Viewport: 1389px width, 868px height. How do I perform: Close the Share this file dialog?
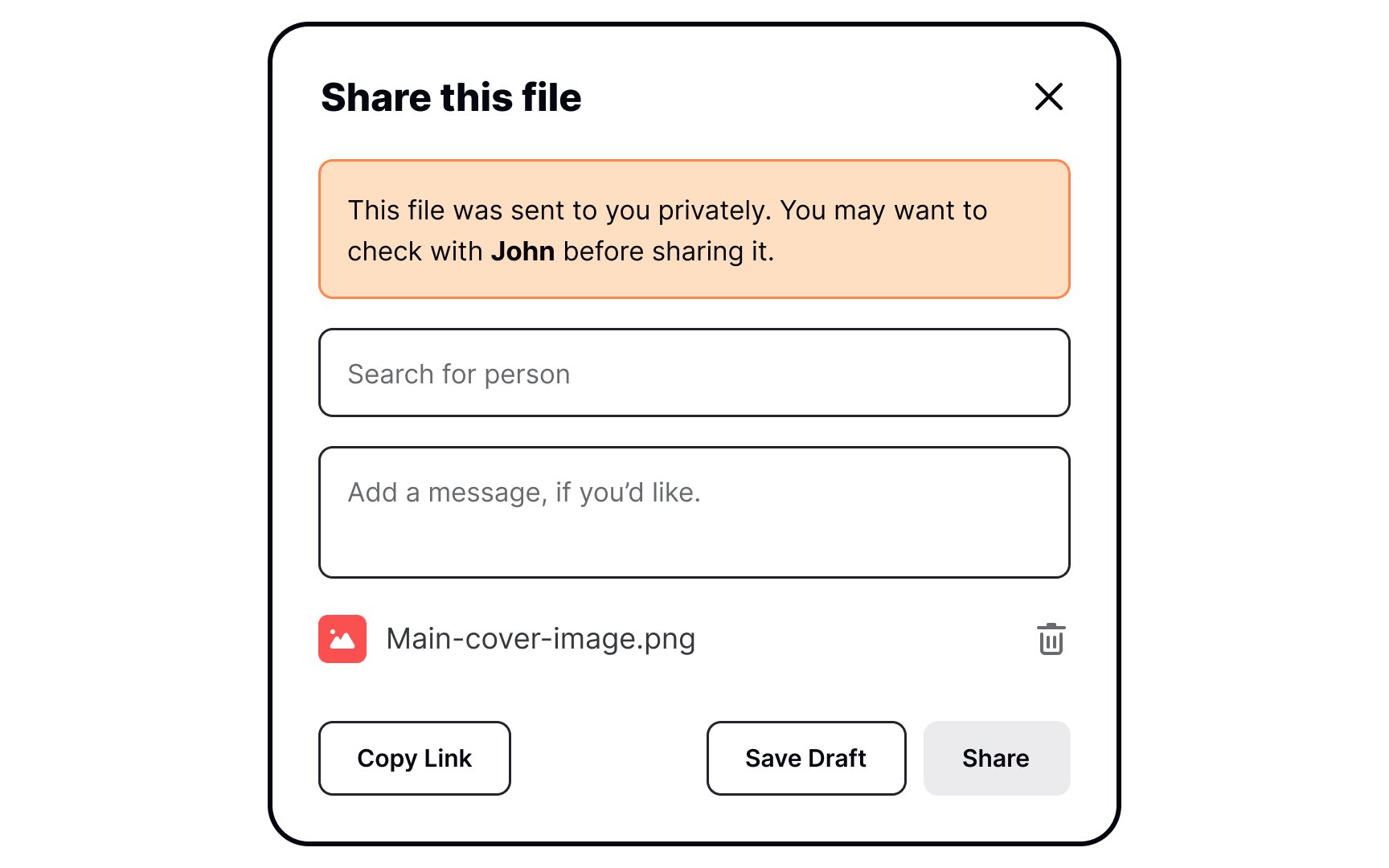[1049, 96]
